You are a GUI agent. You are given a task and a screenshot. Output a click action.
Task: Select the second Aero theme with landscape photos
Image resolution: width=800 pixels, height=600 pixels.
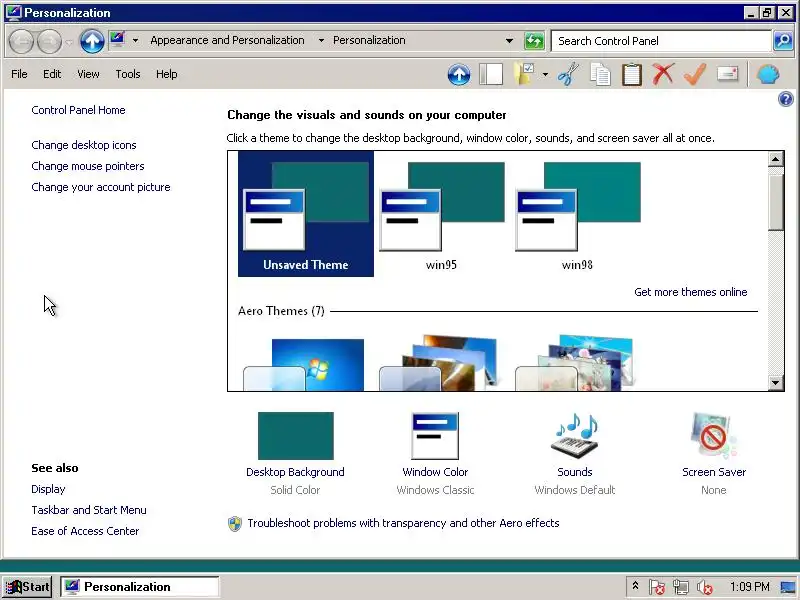point(439,363)
